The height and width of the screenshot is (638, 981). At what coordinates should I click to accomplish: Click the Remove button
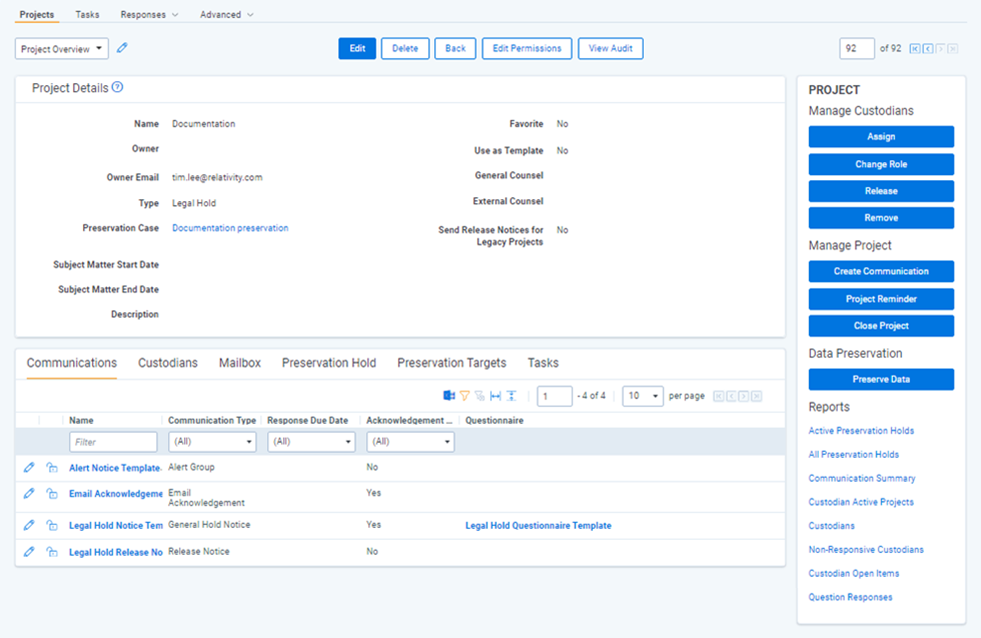(881, 218)
